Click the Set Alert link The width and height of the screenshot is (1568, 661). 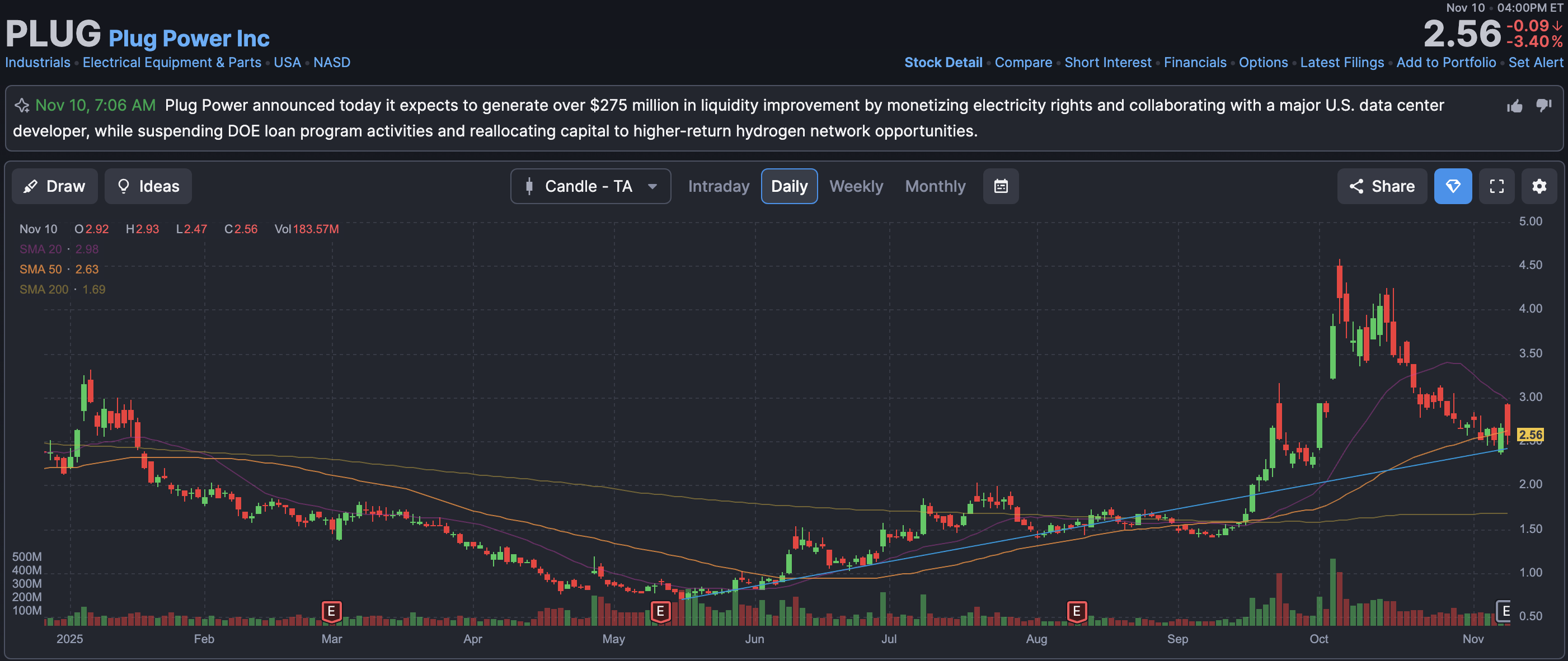[x=1535, y=63]
